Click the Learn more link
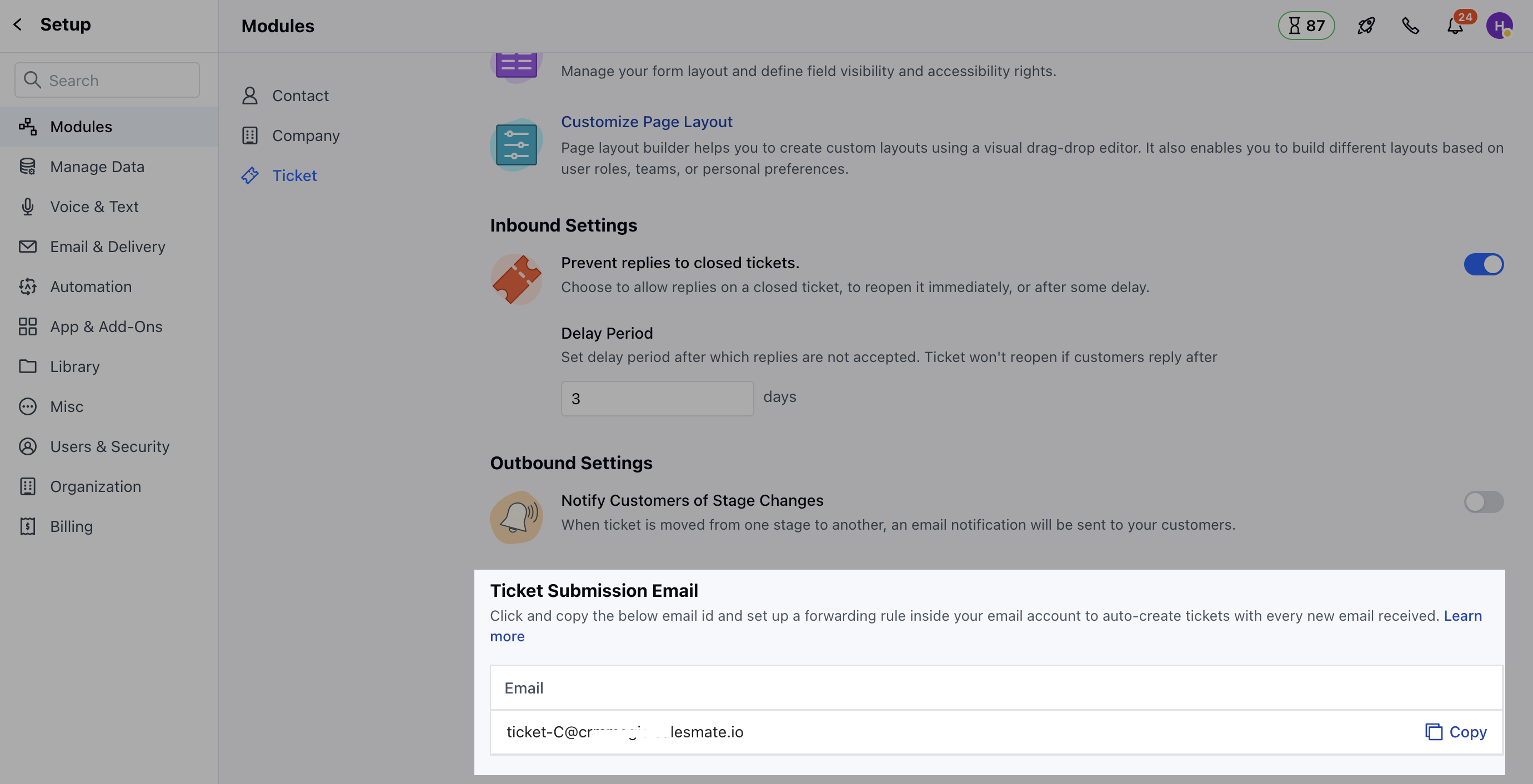This screenshot has height=784, width=1533. coord(1462,616)
